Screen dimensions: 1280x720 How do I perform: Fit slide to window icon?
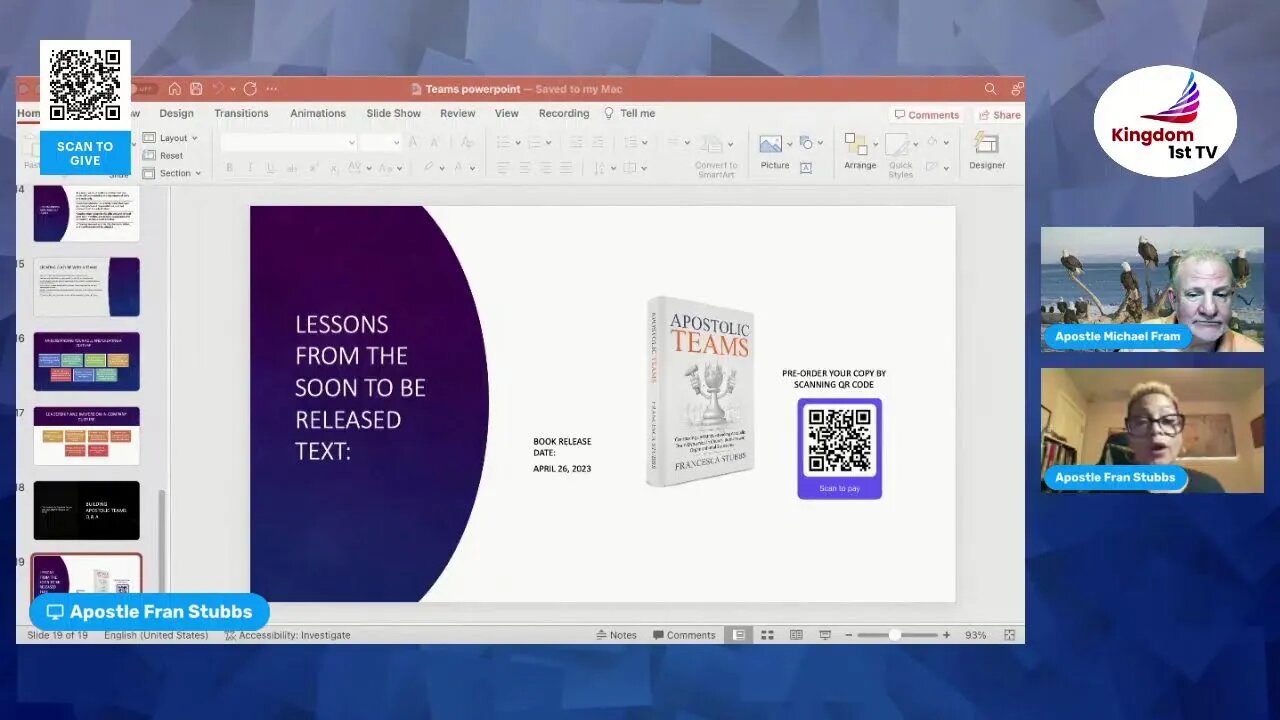(1009, 635)
